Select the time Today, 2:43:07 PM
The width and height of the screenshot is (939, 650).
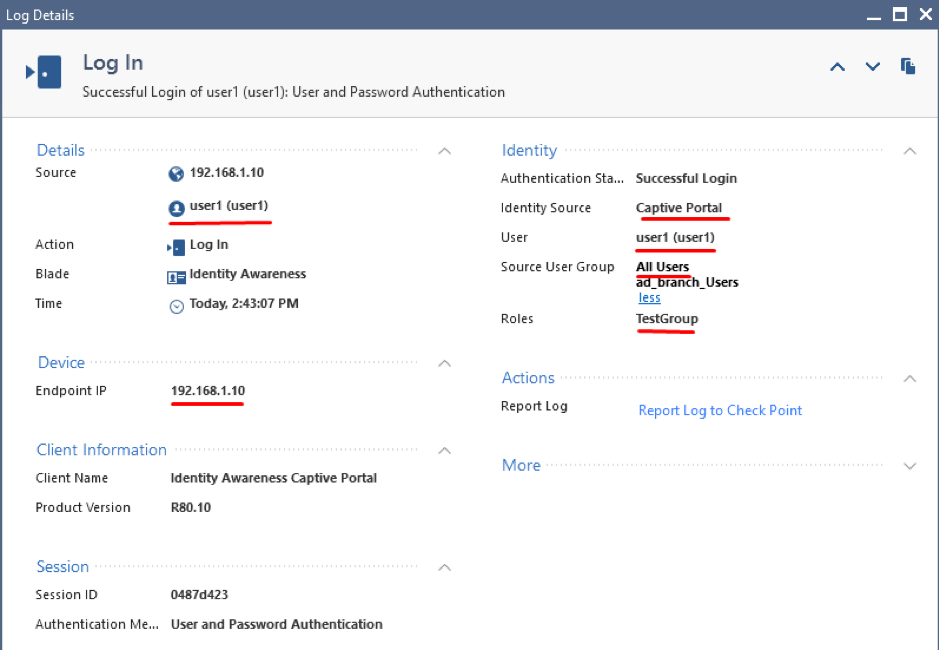[244, 304]
